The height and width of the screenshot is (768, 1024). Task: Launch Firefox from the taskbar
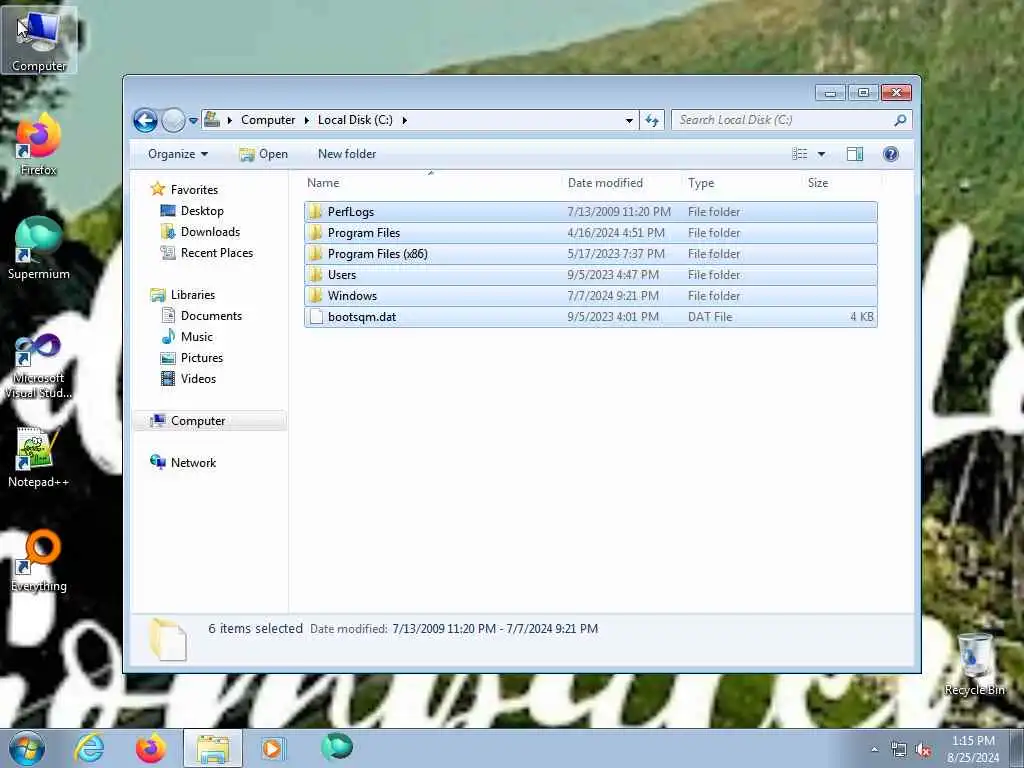coord(151,748)
